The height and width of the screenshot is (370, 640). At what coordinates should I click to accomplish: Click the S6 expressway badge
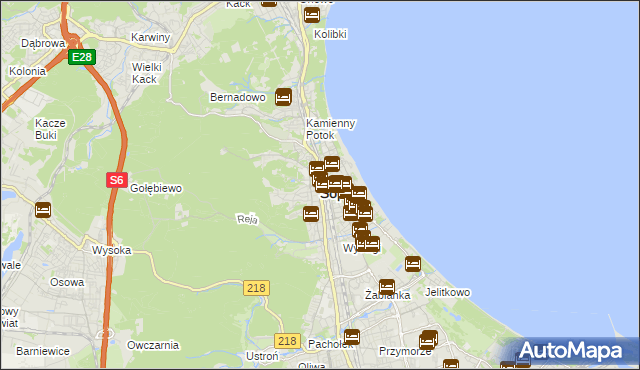tap(117, 180)
